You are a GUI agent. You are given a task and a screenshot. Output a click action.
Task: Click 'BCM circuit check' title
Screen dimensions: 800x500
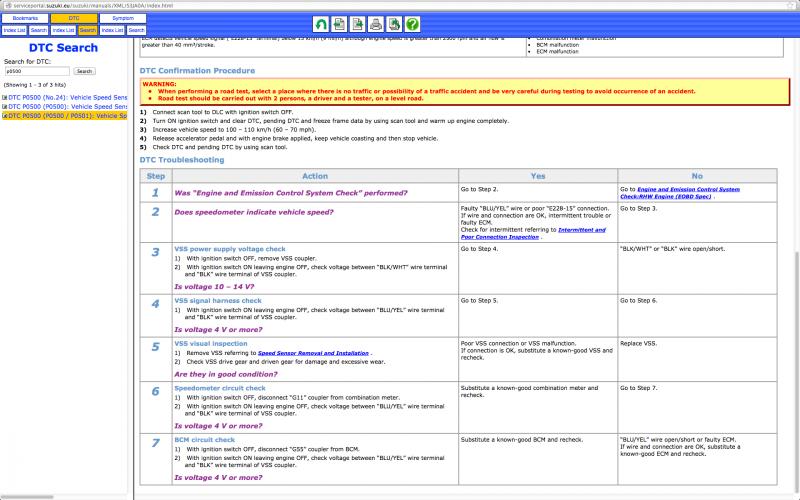pyautogui.click(x=205, y=439)
